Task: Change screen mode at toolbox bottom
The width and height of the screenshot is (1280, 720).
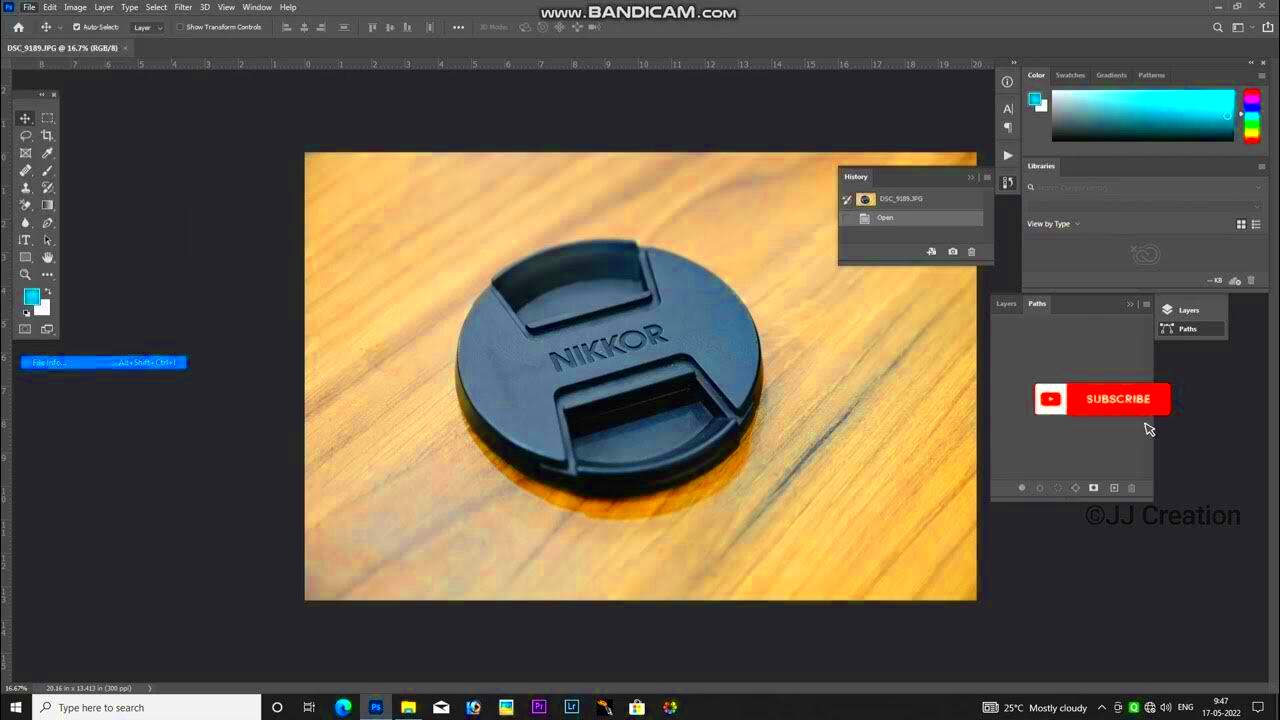Action: (x=47, y=329)
